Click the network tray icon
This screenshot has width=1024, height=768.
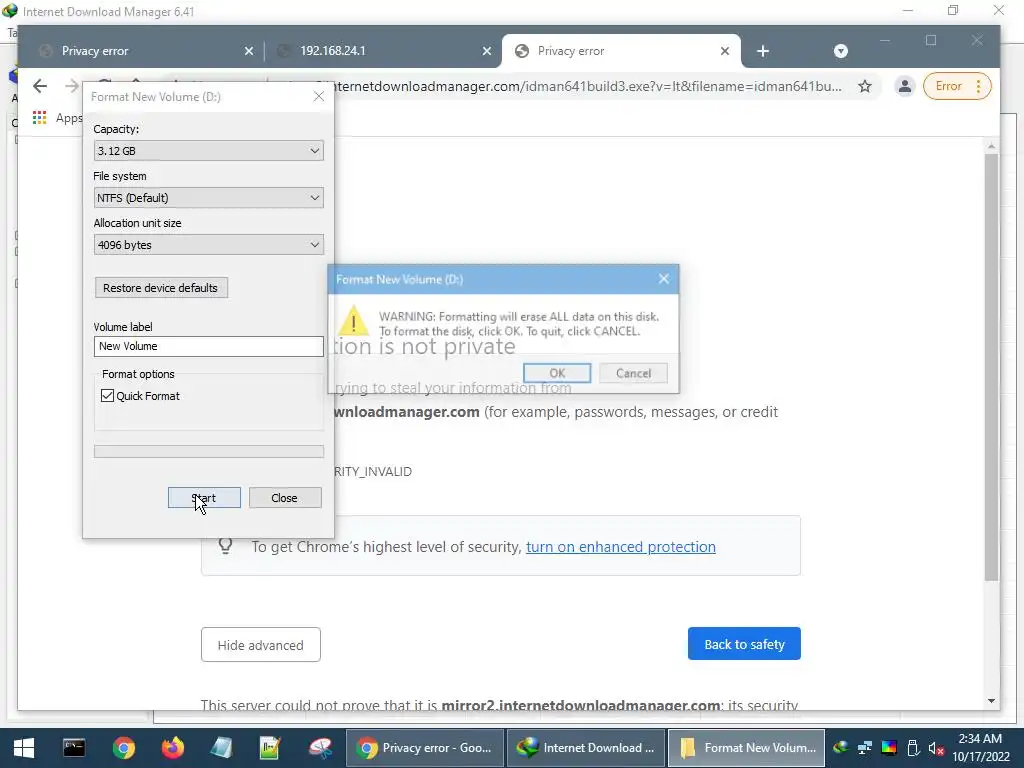(865, 748)
